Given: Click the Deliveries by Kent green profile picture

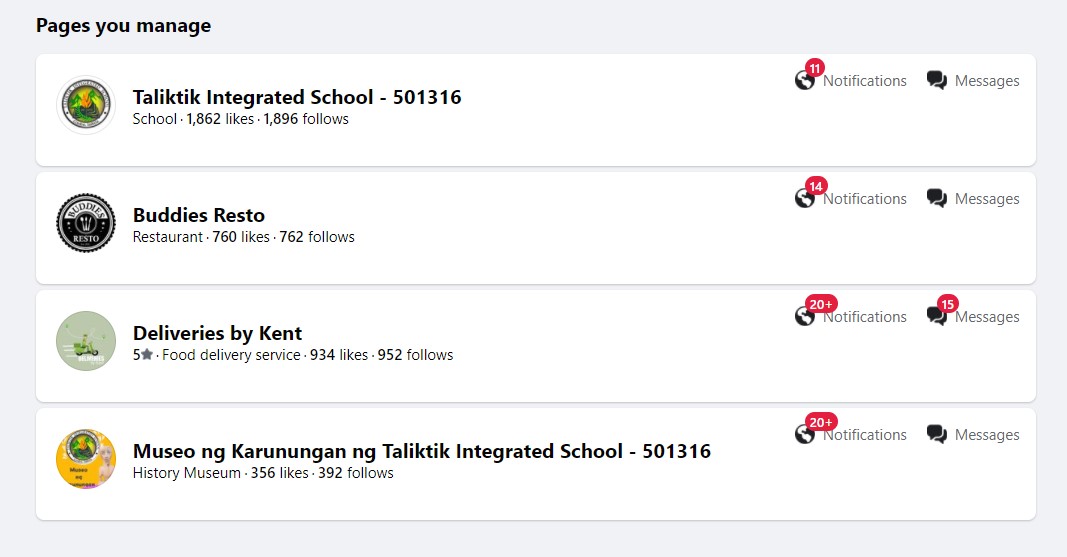Looking at the screenshot, I should (86, 341).
